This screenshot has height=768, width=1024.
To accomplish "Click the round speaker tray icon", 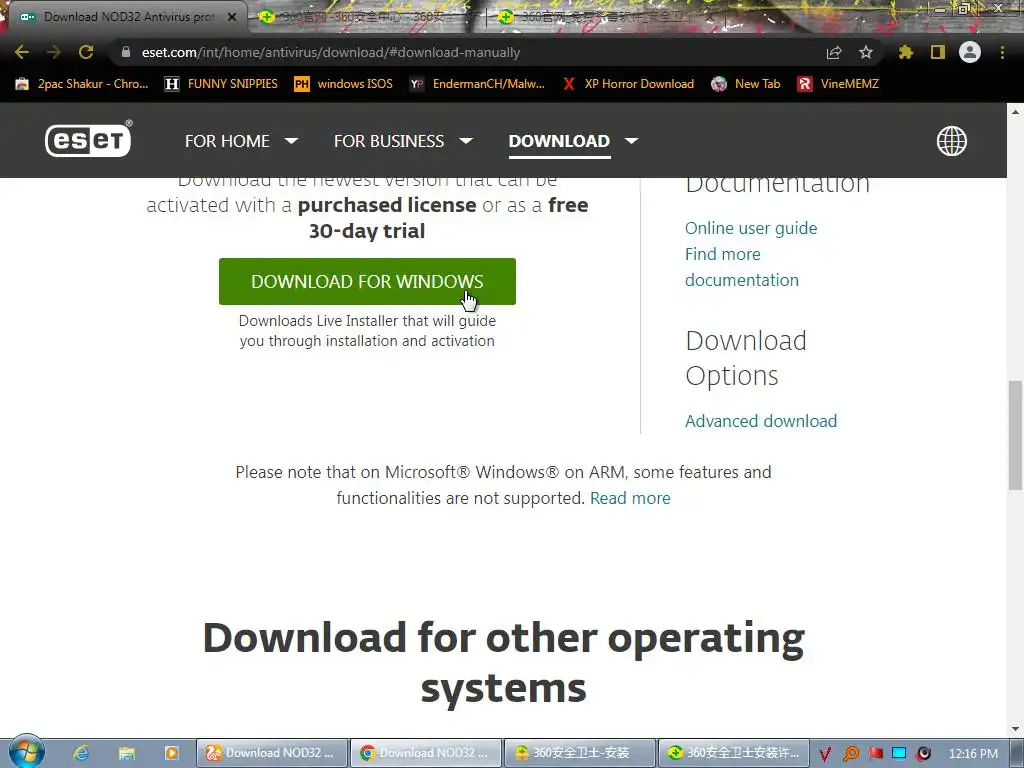I will (x=923, y=754).
